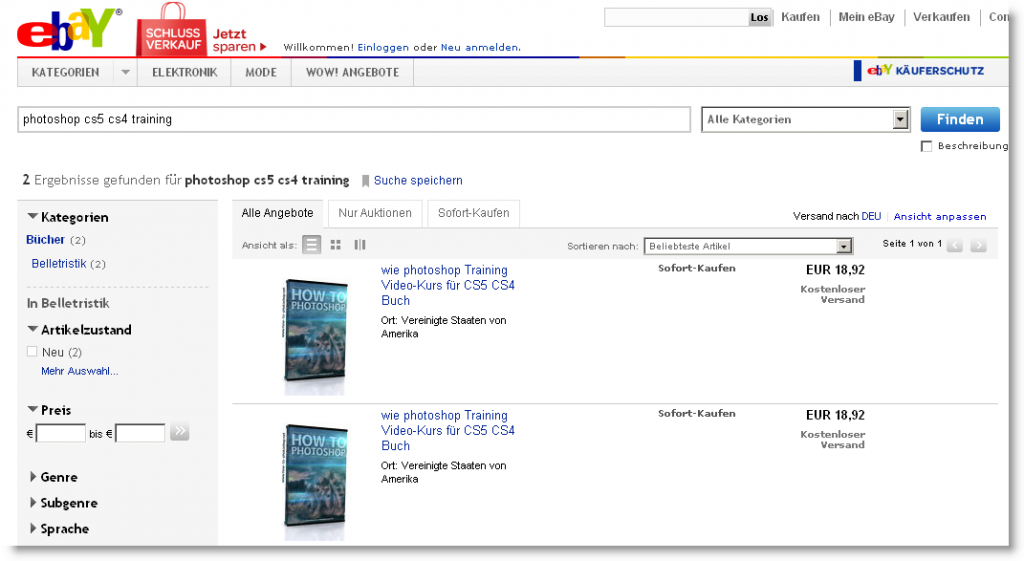This screenshot has width=1024, height=561.
Task: Select the Bücher category link
Action: [45, 240]
